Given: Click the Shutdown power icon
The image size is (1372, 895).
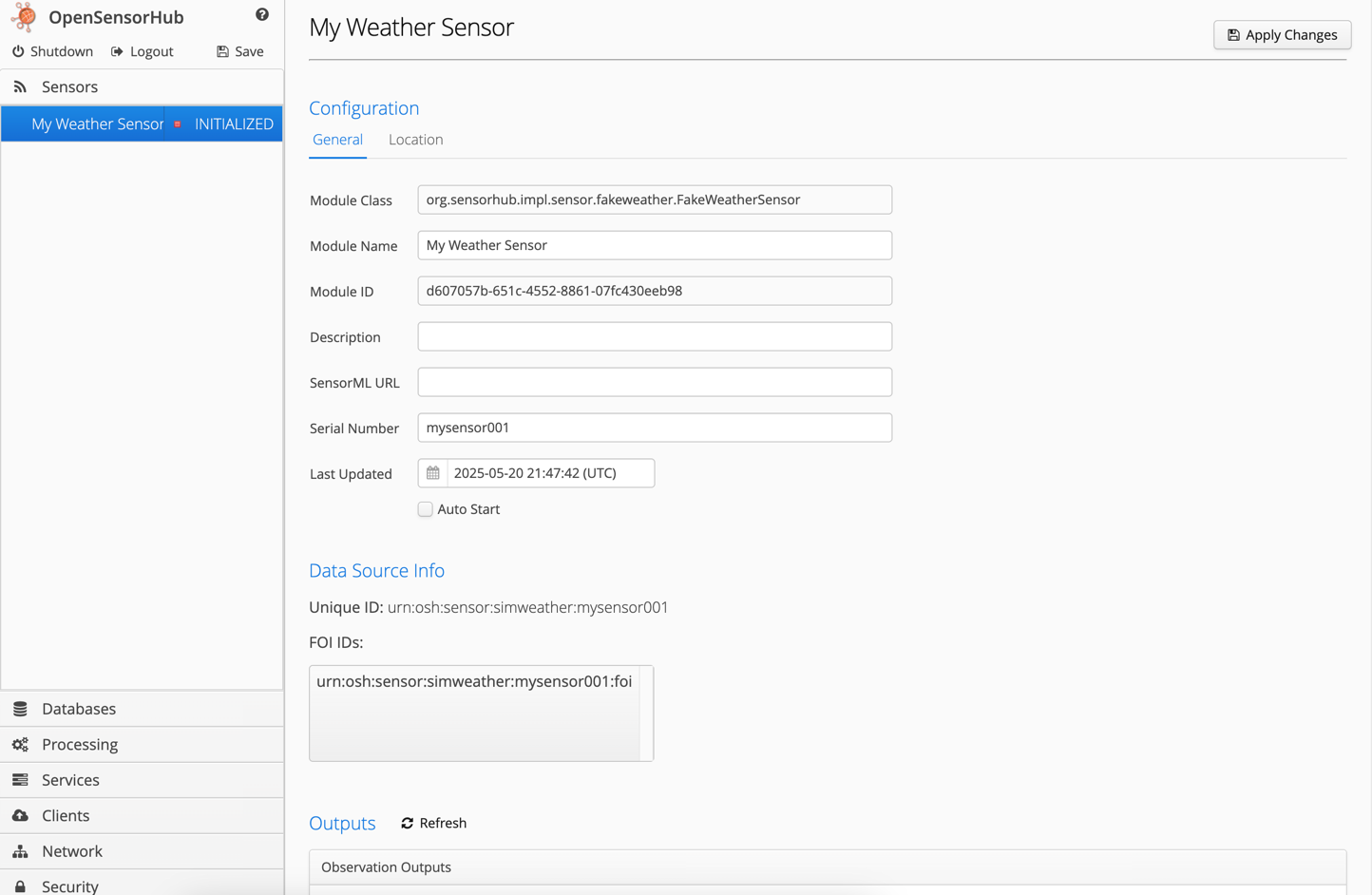Looking at the screenshot, I should [x=19, y=51].
